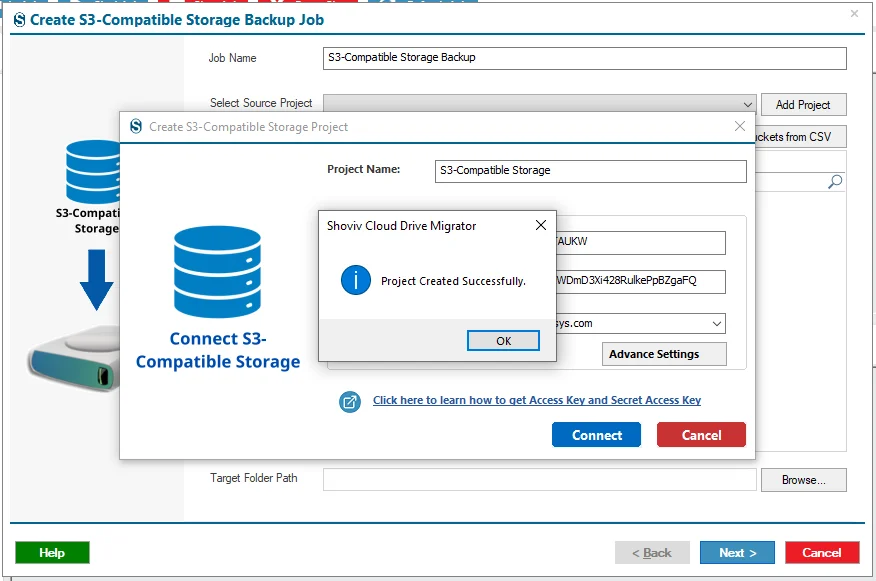Click the external link icon beside the help link
Screen dimensions: 876x581
(350, 402)
